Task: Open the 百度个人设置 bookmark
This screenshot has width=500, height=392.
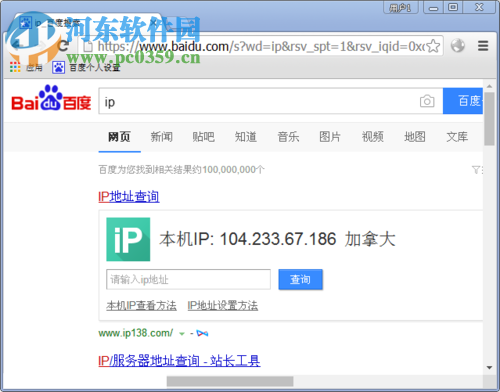Action: (x=86, y=67)
